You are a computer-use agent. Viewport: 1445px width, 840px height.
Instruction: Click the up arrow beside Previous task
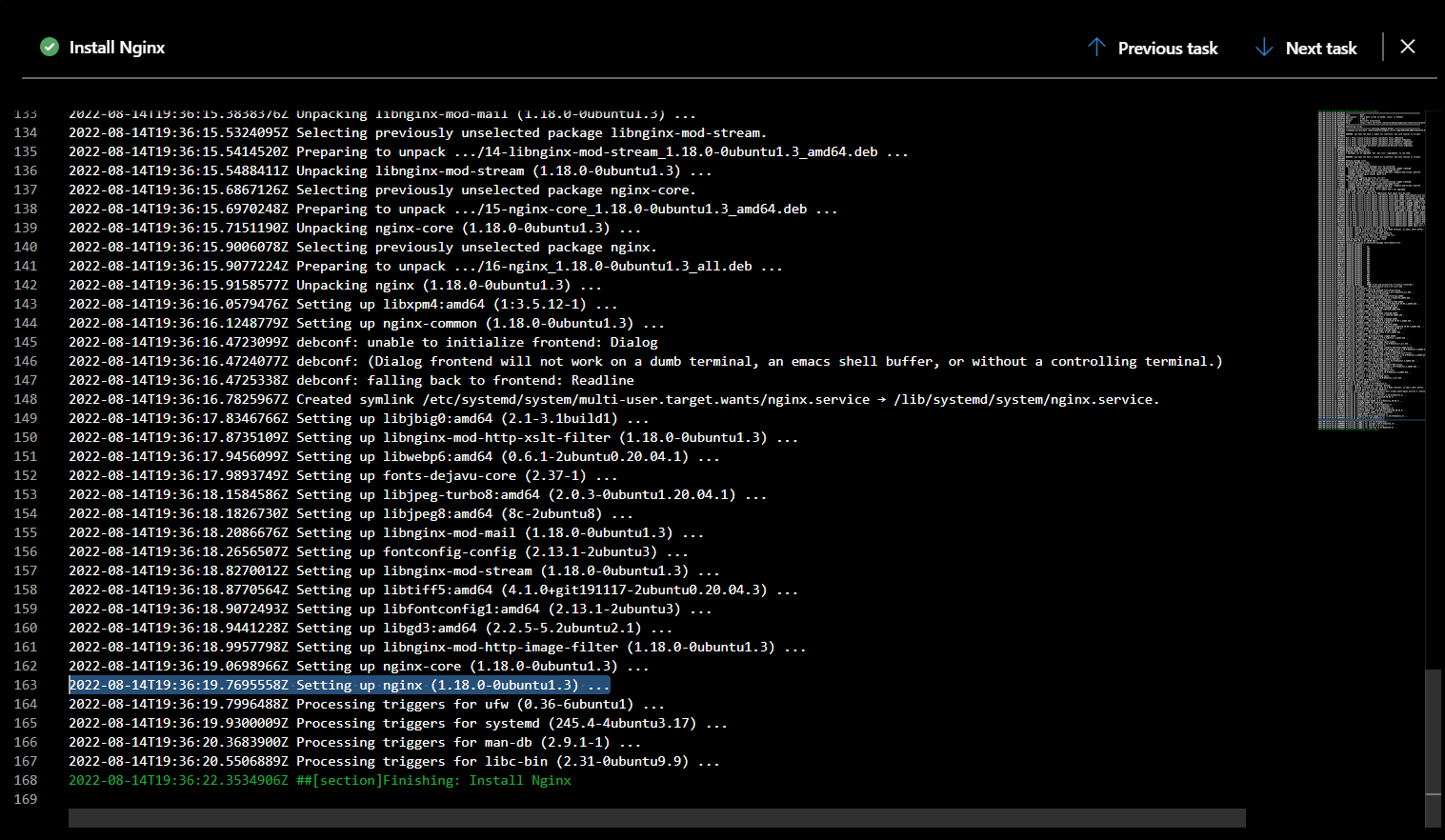click(x=1096, y=47)
